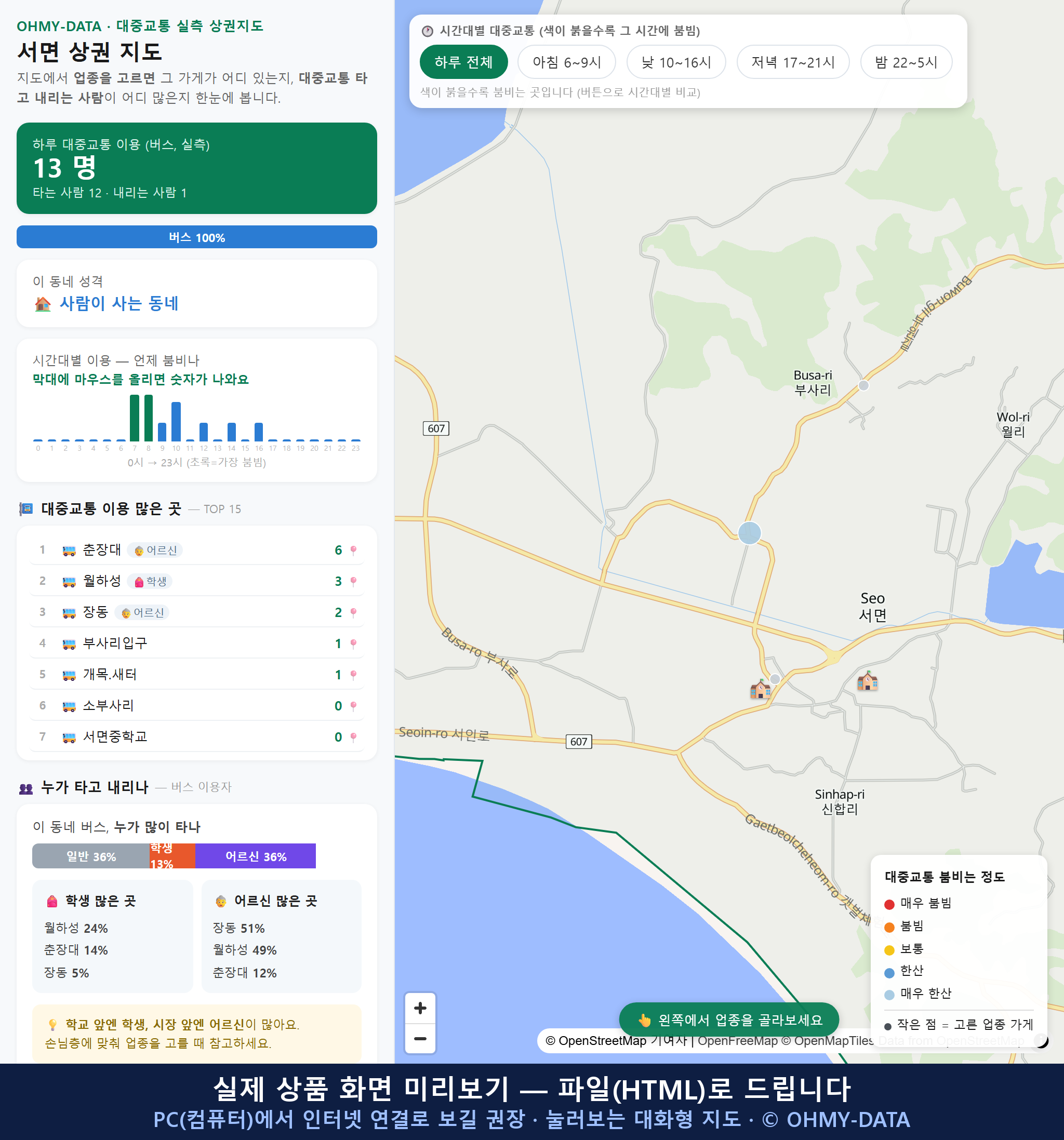The image size is (1064, 1140).
Task: Click the 일반 36% rider segment
Action: tap(90, 856)
